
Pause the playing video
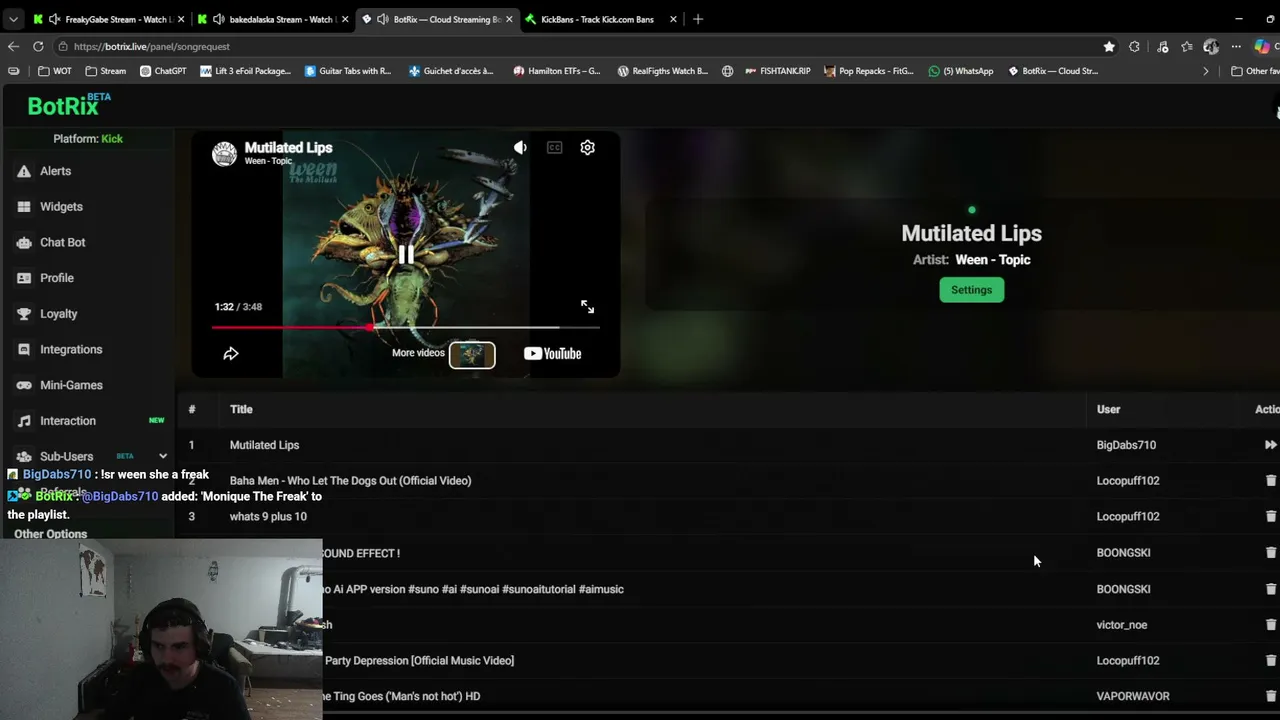(406, 255)
